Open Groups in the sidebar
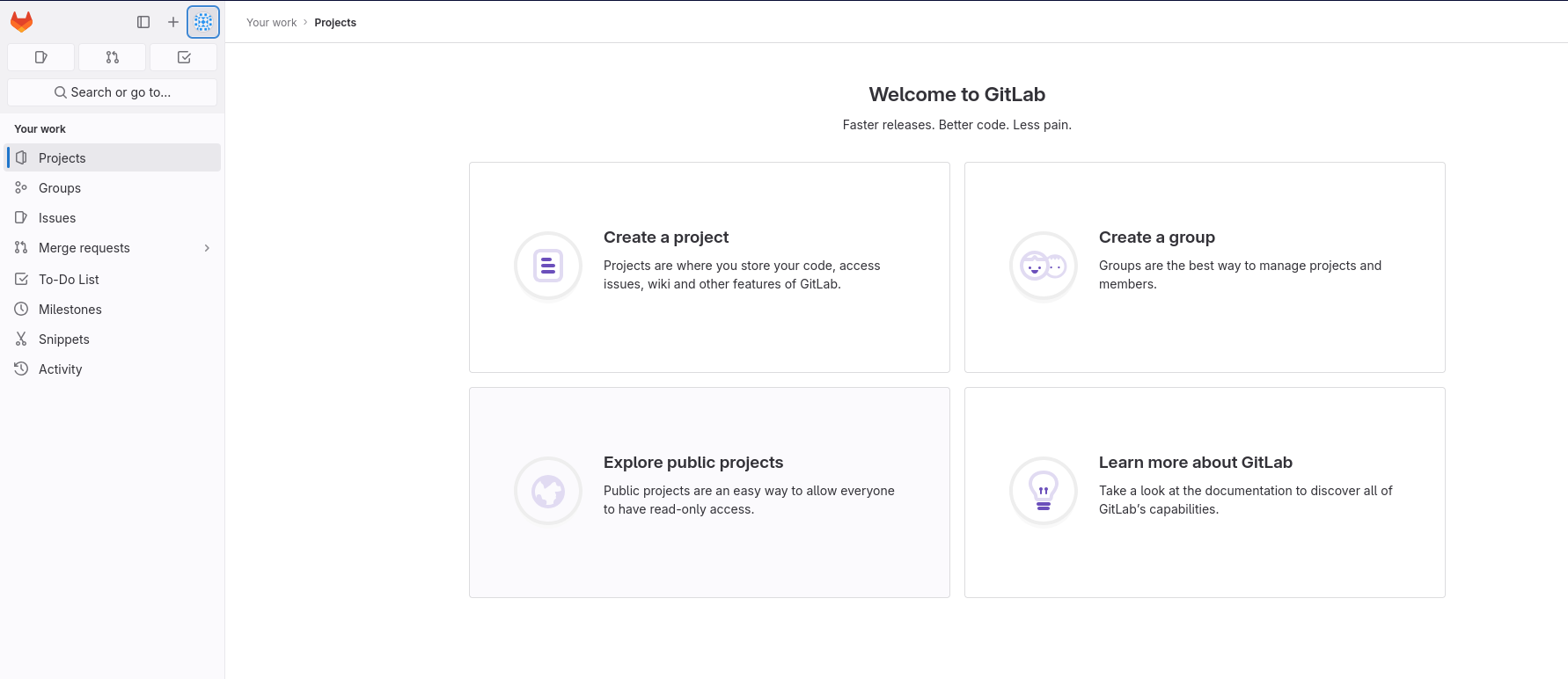 [113, 188]
